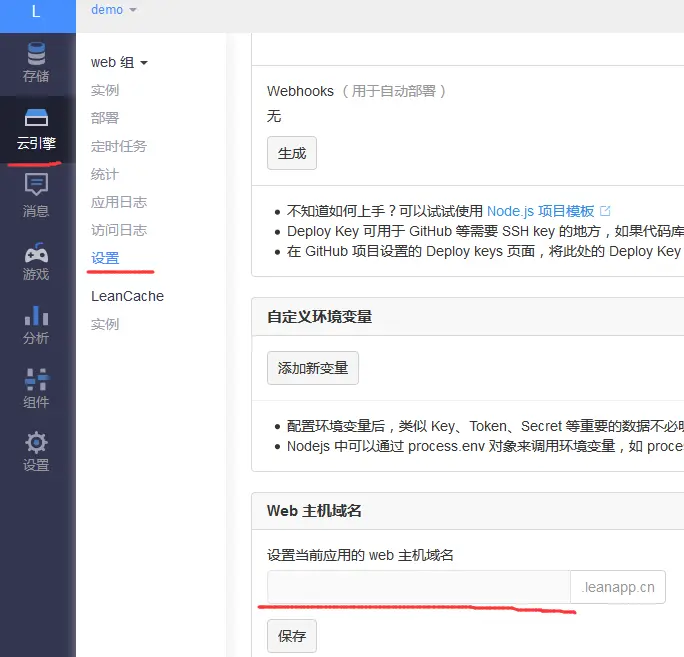Click the L logo at top left
The image size is (684, 657).
(x=36, y=11)
